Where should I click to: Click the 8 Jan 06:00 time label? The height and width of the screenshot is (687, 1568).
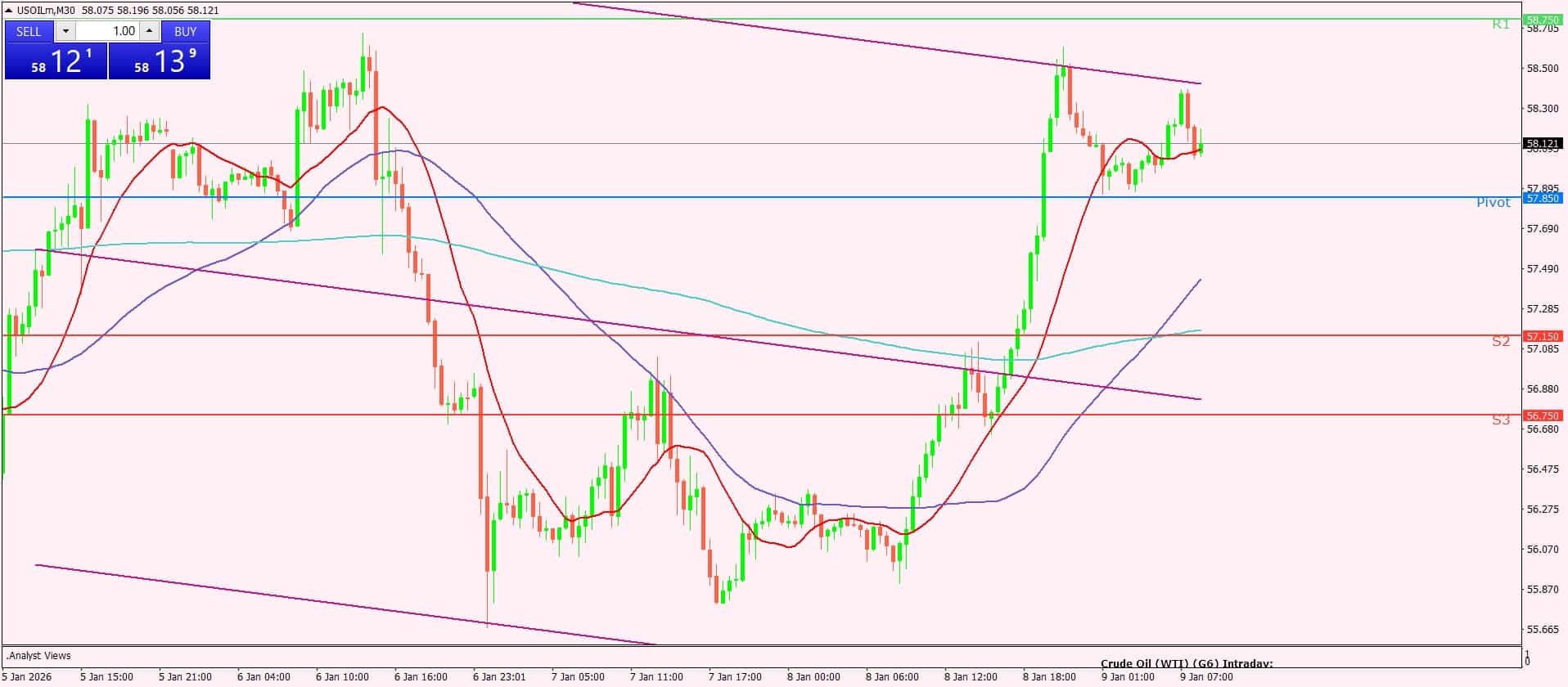892,676
